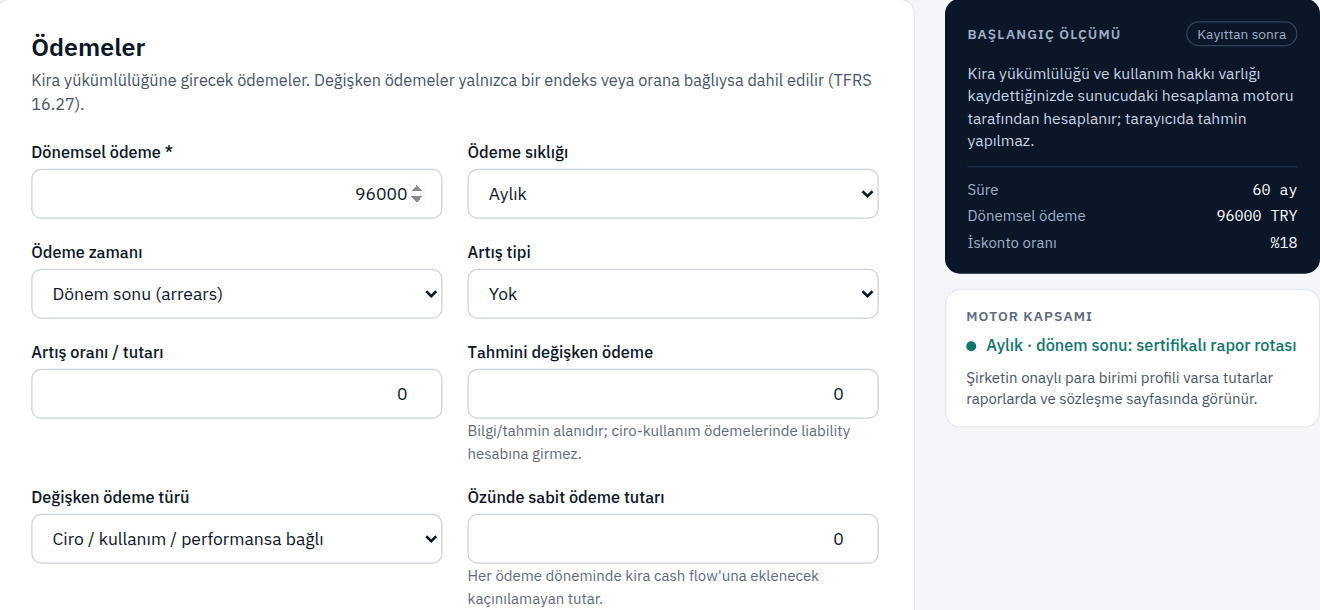Click the Kayıttan sonra badge
The image size is (1320, 610).
[x=1241, y=34]
